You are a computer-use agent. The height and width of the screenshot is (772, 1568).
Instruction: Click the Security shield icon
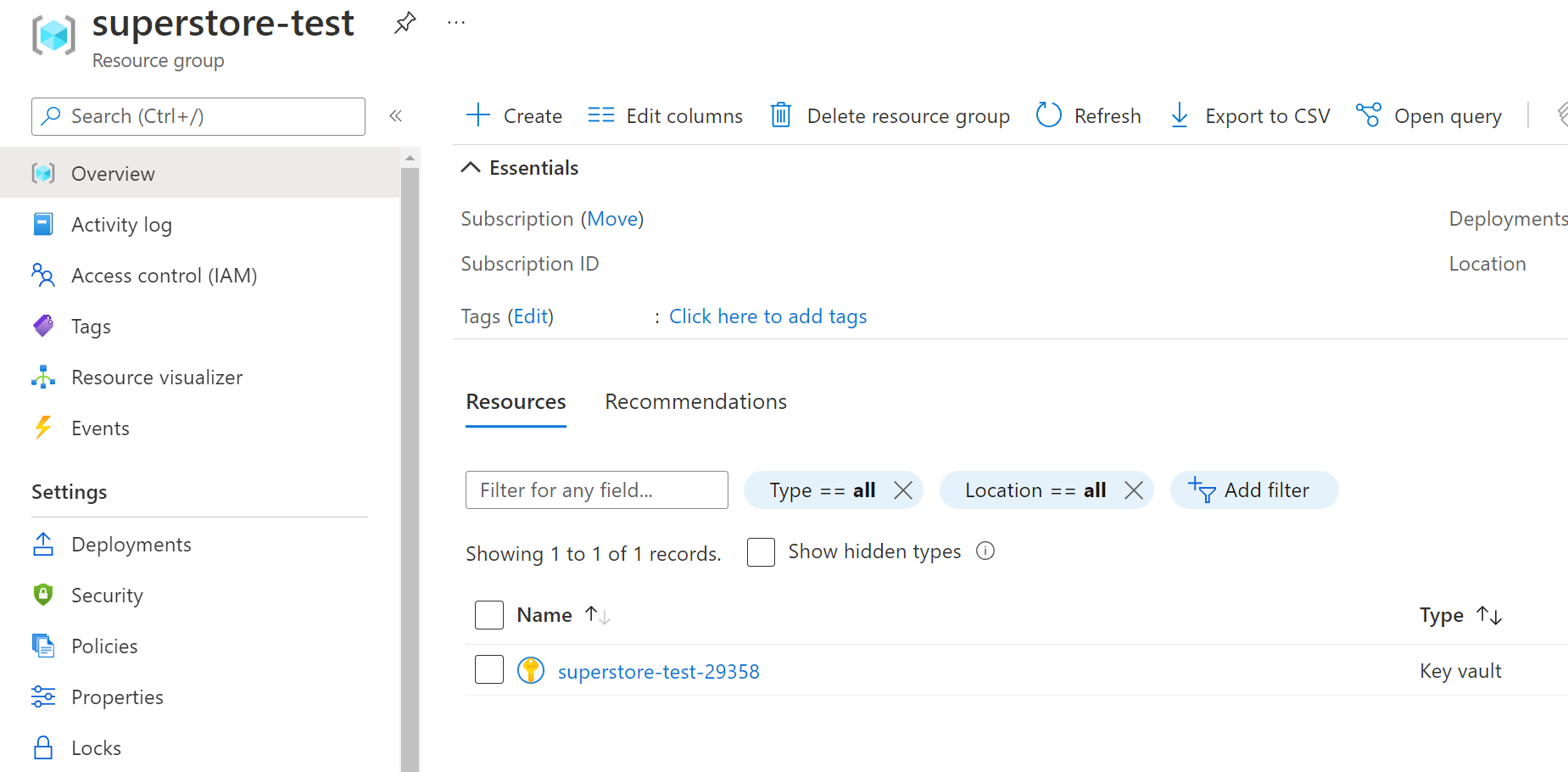pyautogui.click(x=43, y=595)
